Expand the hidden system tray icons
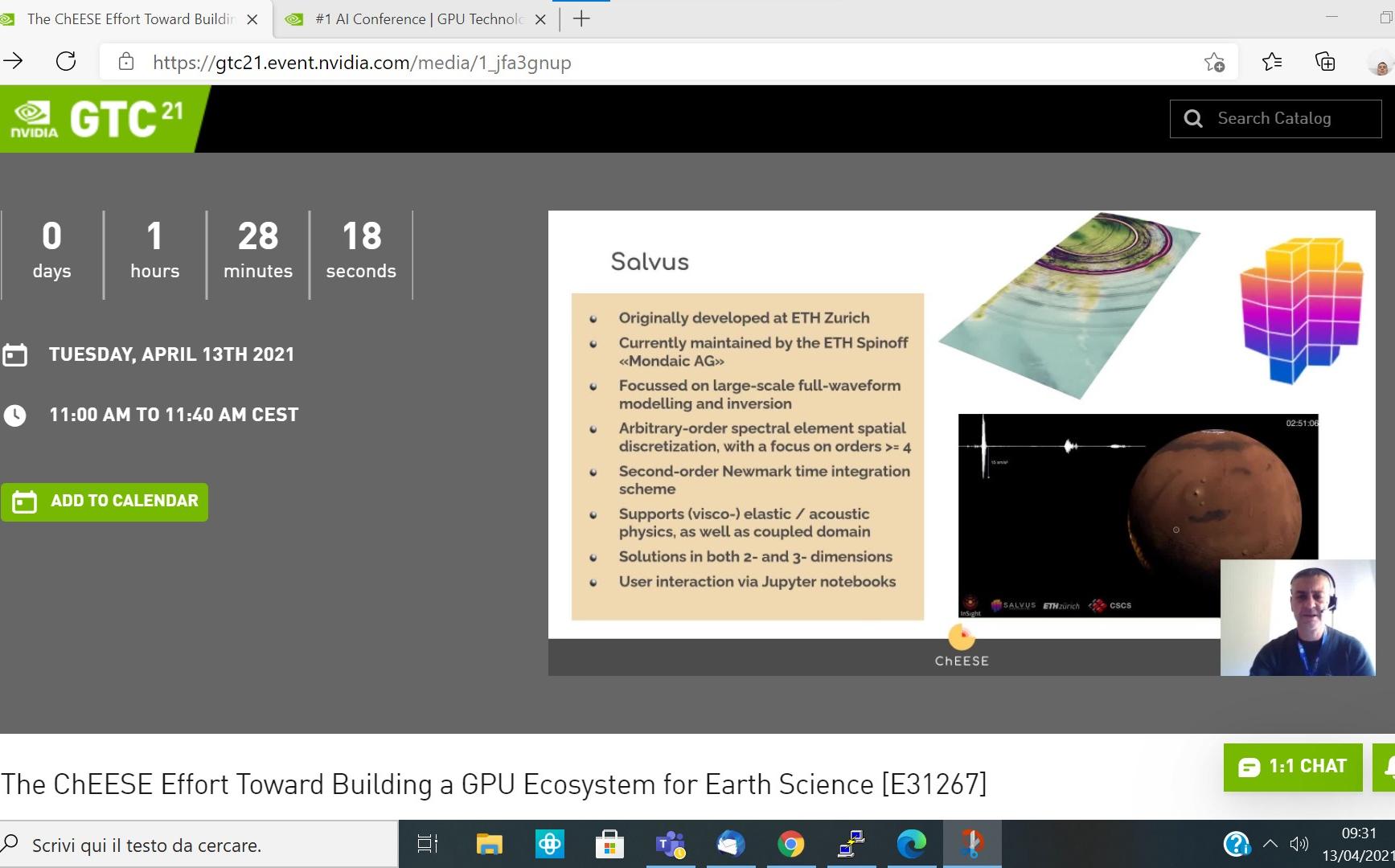Screen dimensions: 1395x868 [x=1270, y=844]
